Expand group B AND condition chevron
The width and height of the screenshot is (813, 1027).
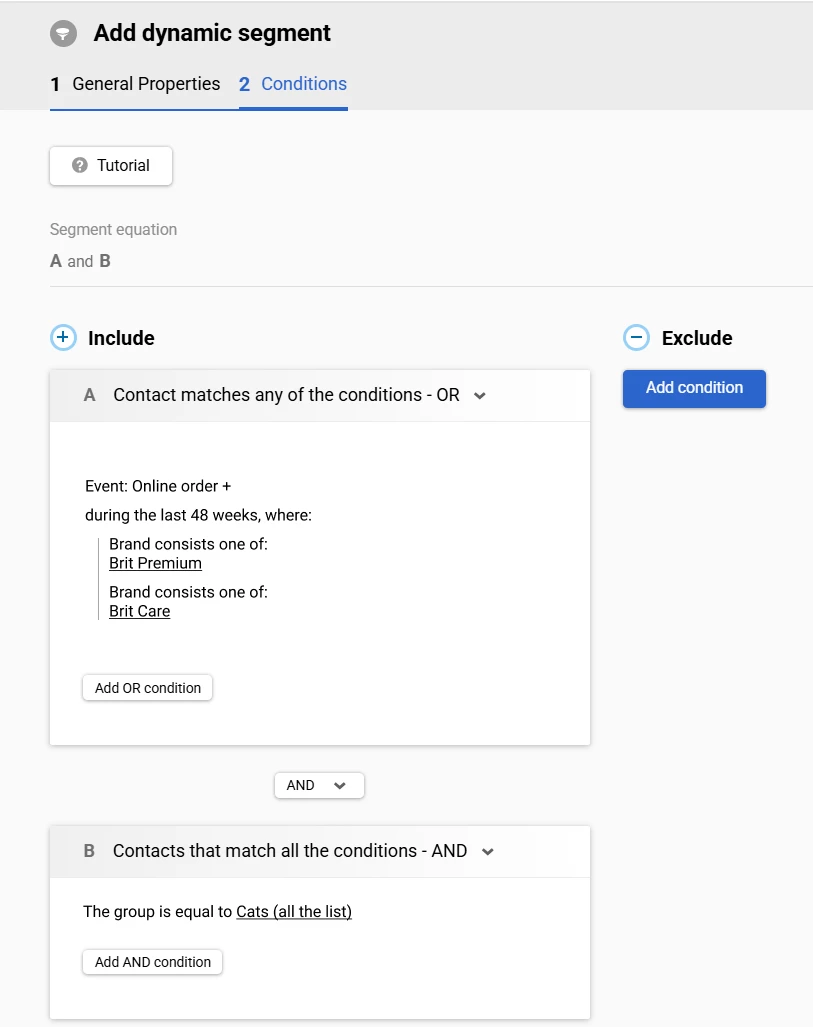pyautogui.click(x=487, y=851)
